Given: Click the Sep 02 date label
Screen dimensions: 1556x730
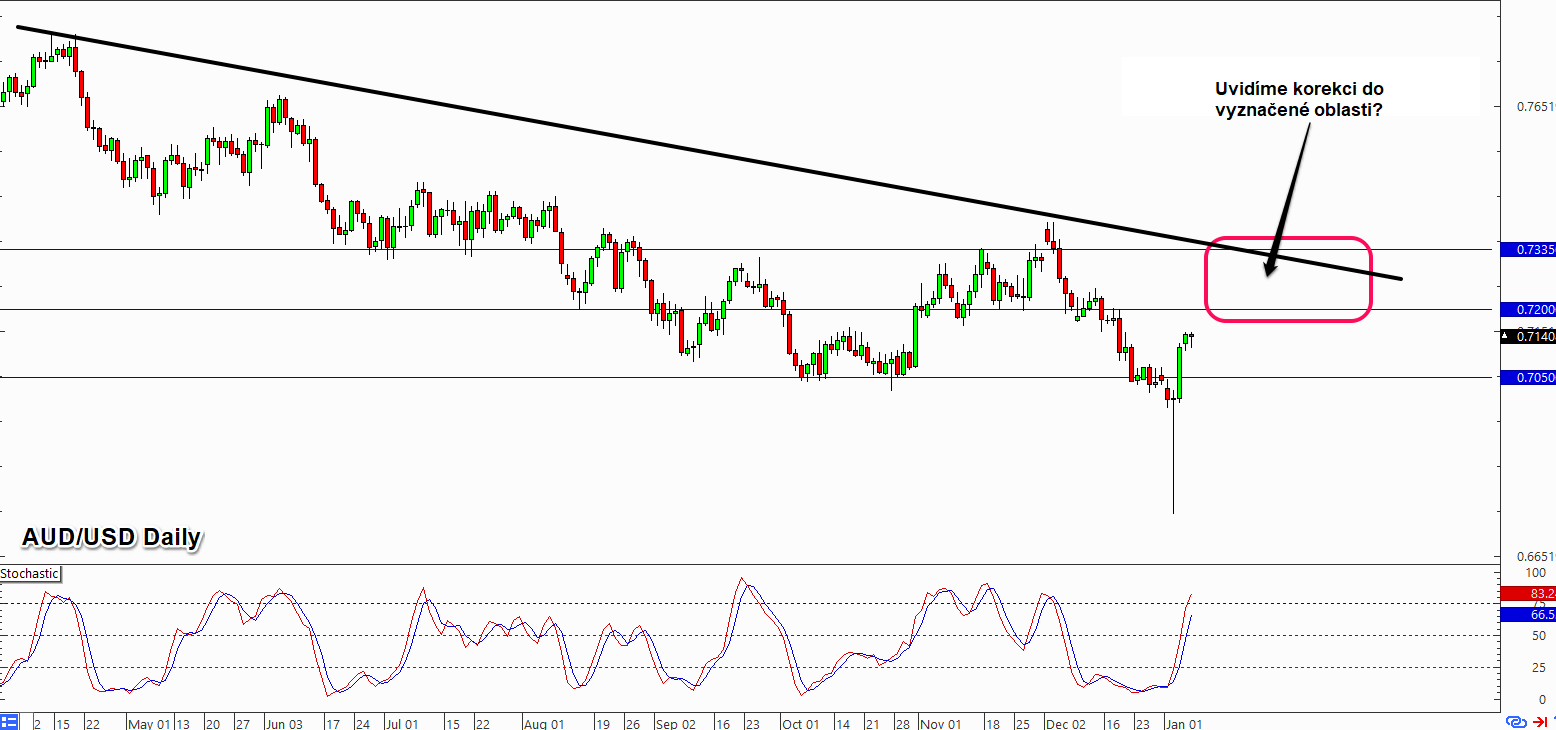Looking at the screenshot, I should 675,723.
